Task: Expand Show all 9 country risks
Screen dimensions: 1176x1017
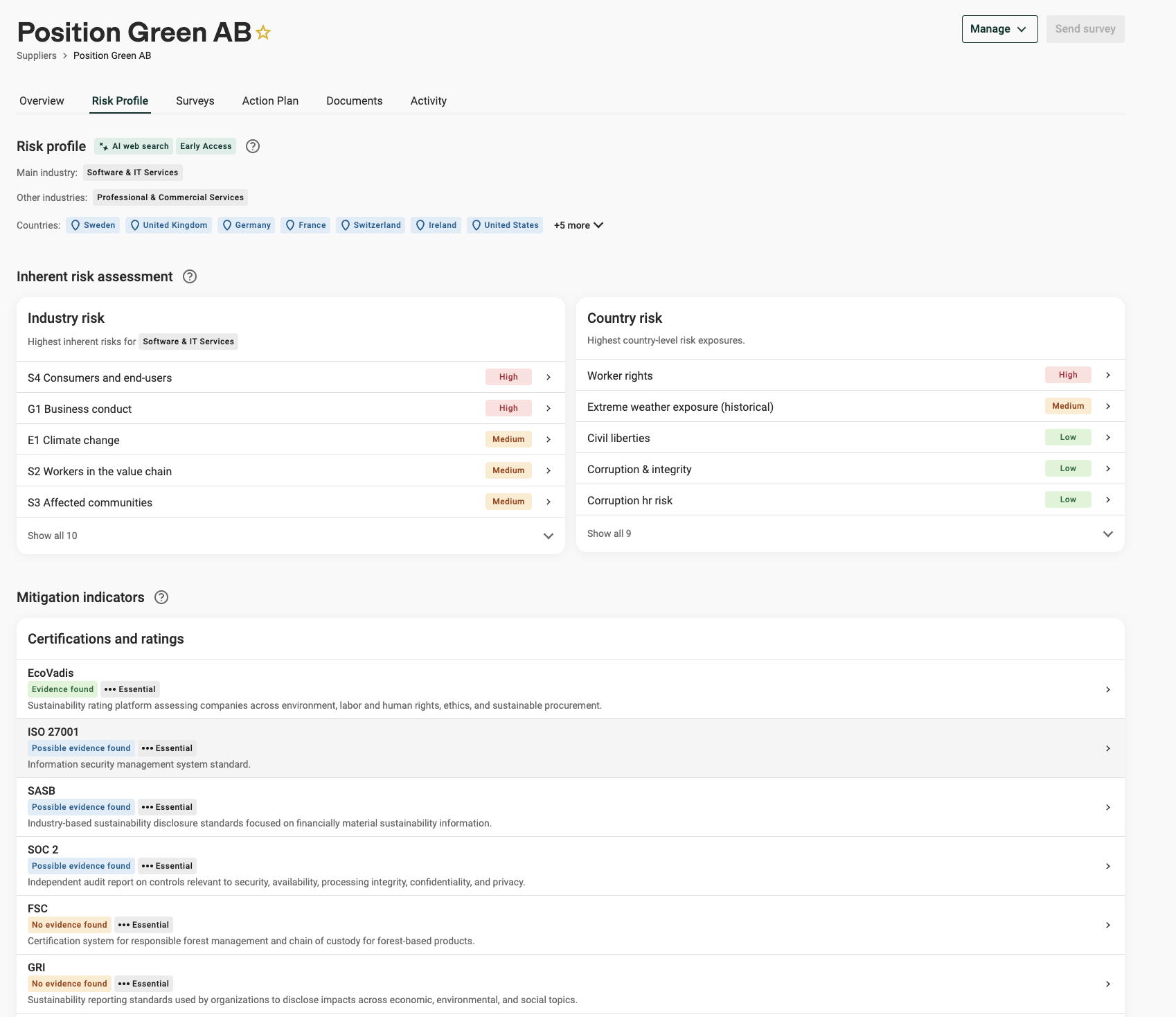Action: coord(850,533)
